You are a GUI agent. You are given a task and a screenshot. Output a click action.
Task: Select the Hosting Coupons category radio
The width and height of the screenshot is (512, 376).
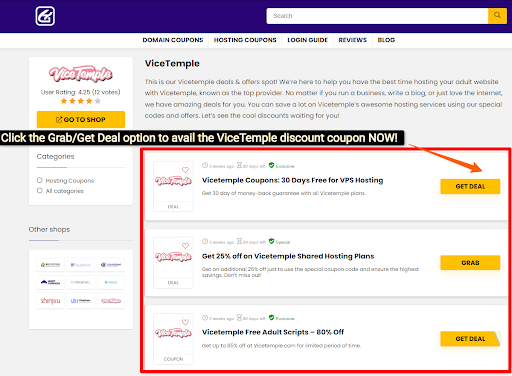coord(40,180)
